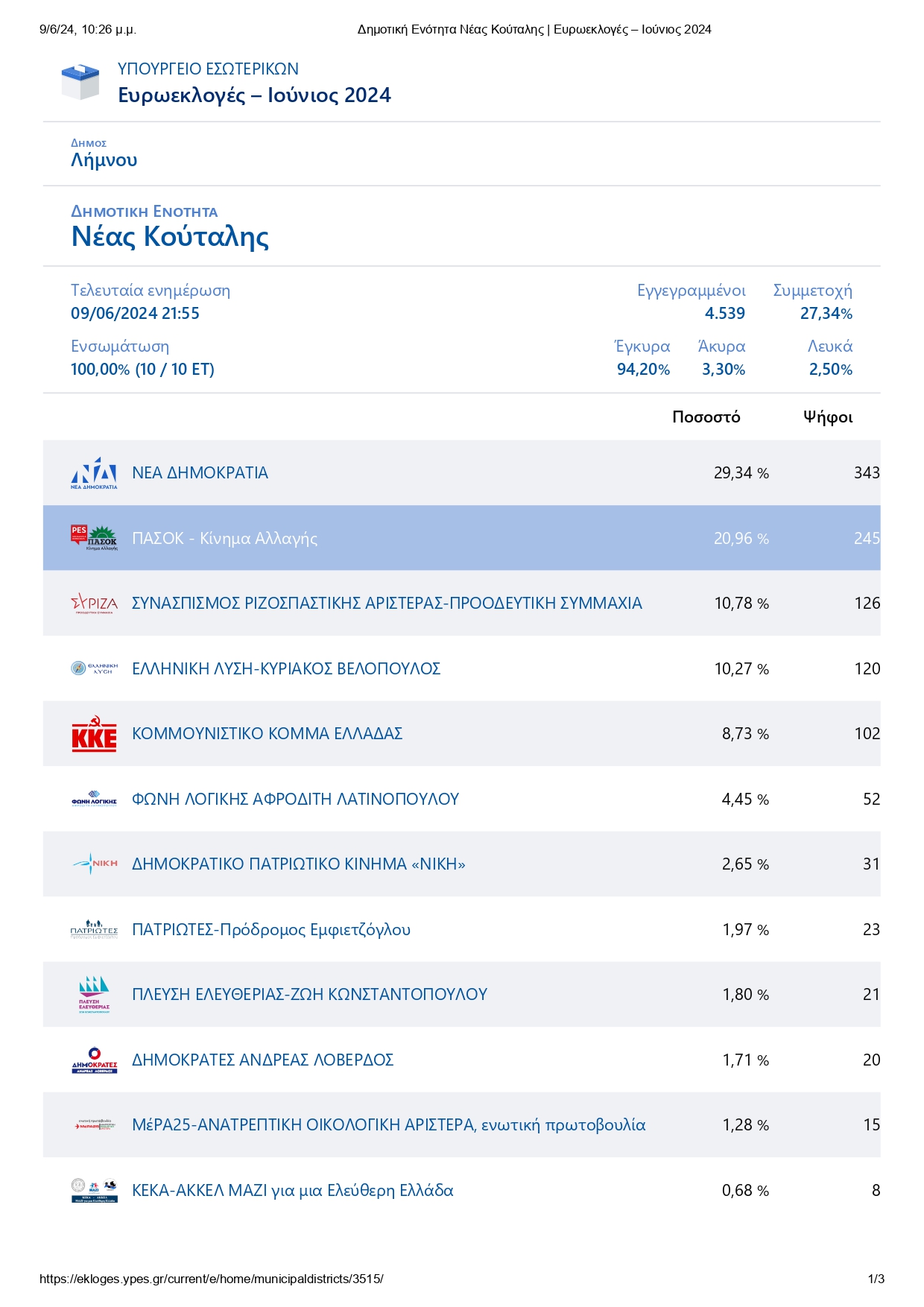Click the Nea Dimokratia party logo

(94, 473)
